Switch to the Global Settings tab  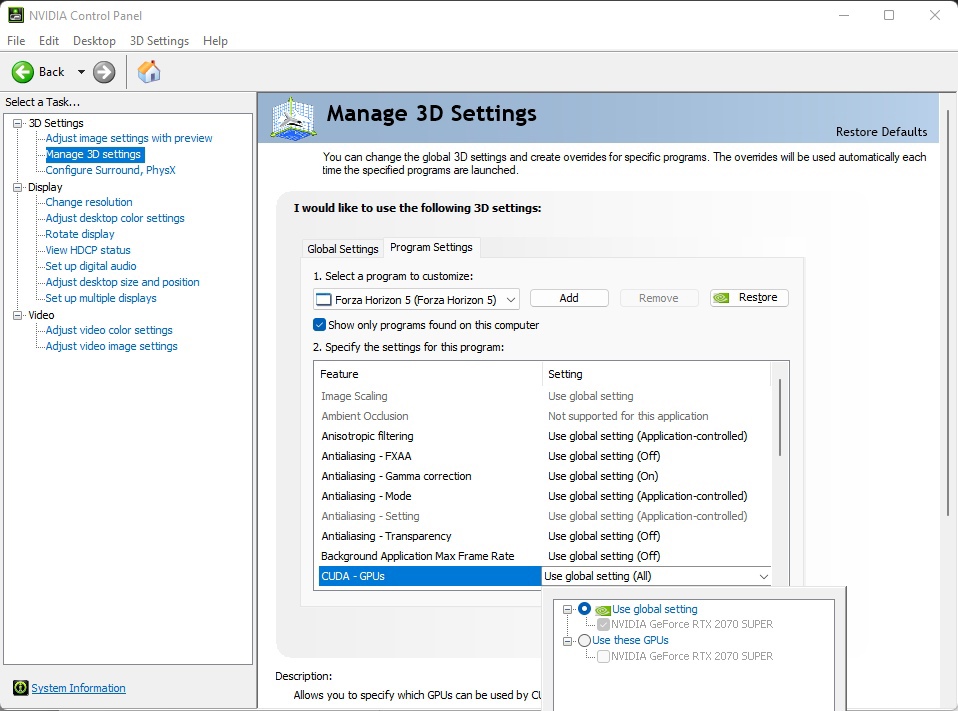(x=343, y=249)
